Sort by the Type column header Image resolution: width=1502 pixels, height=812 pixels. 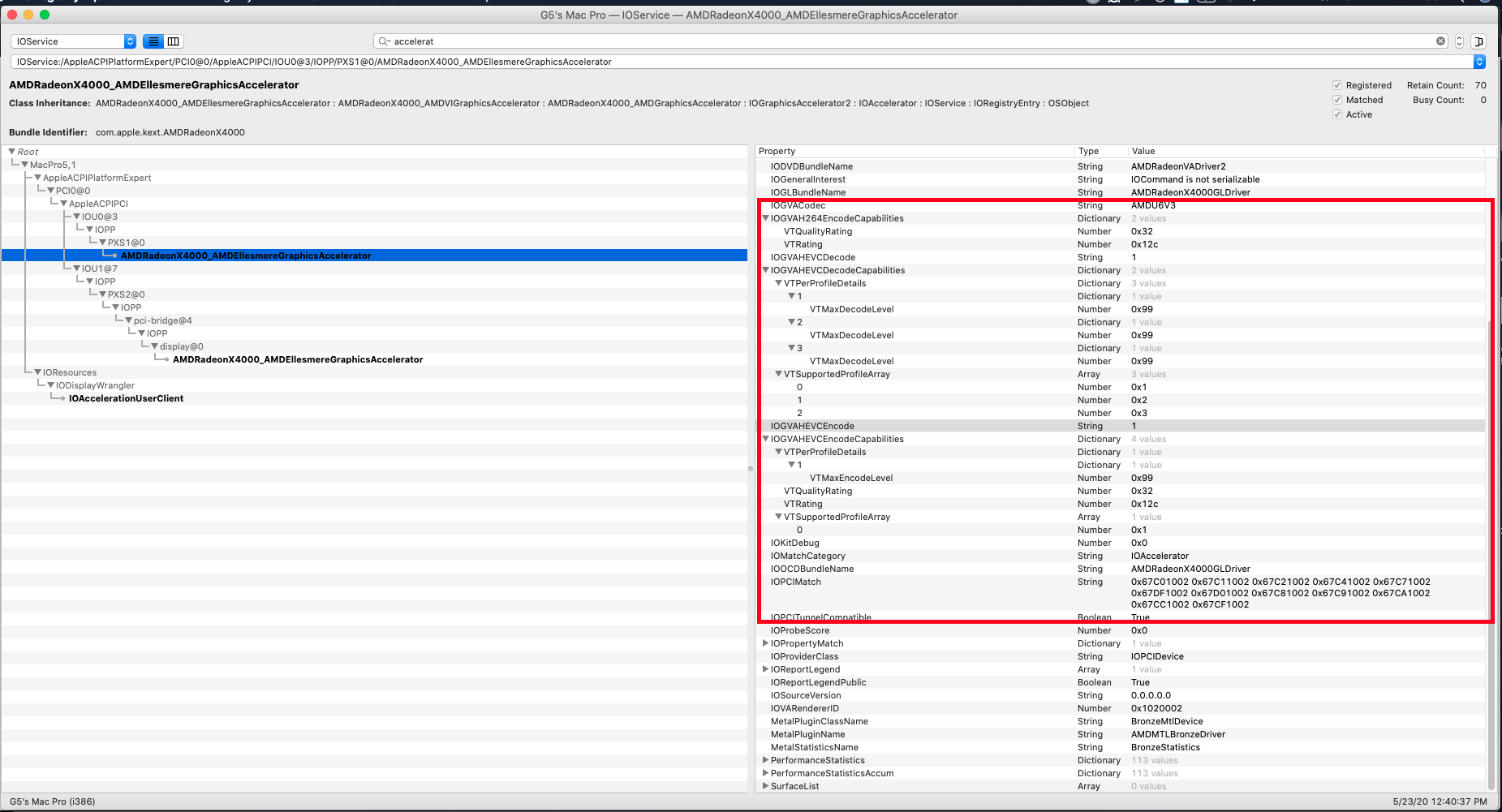click(x=1100, y=152)
